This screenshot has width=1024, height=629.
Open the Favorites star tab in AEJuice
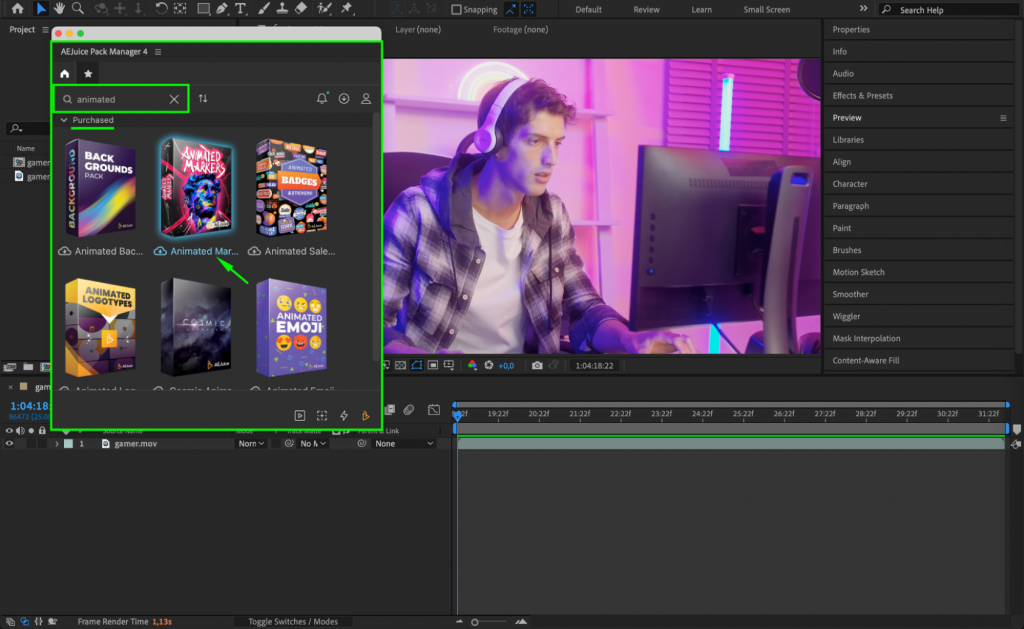(87, 72)
